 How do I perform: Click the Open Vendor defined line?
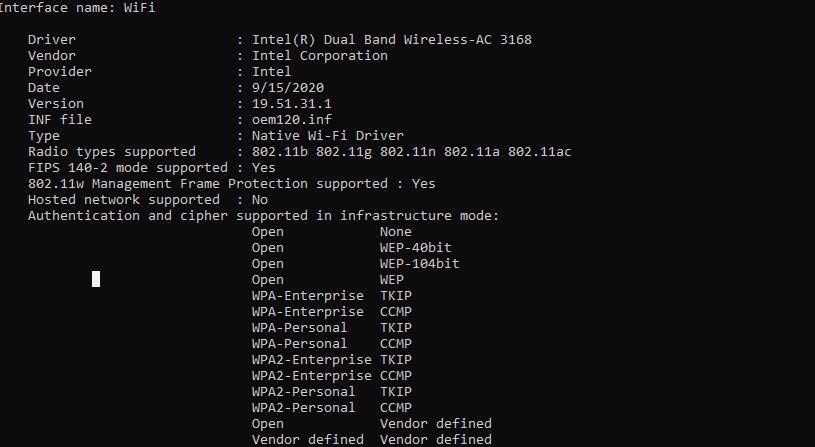coord(372,424)
